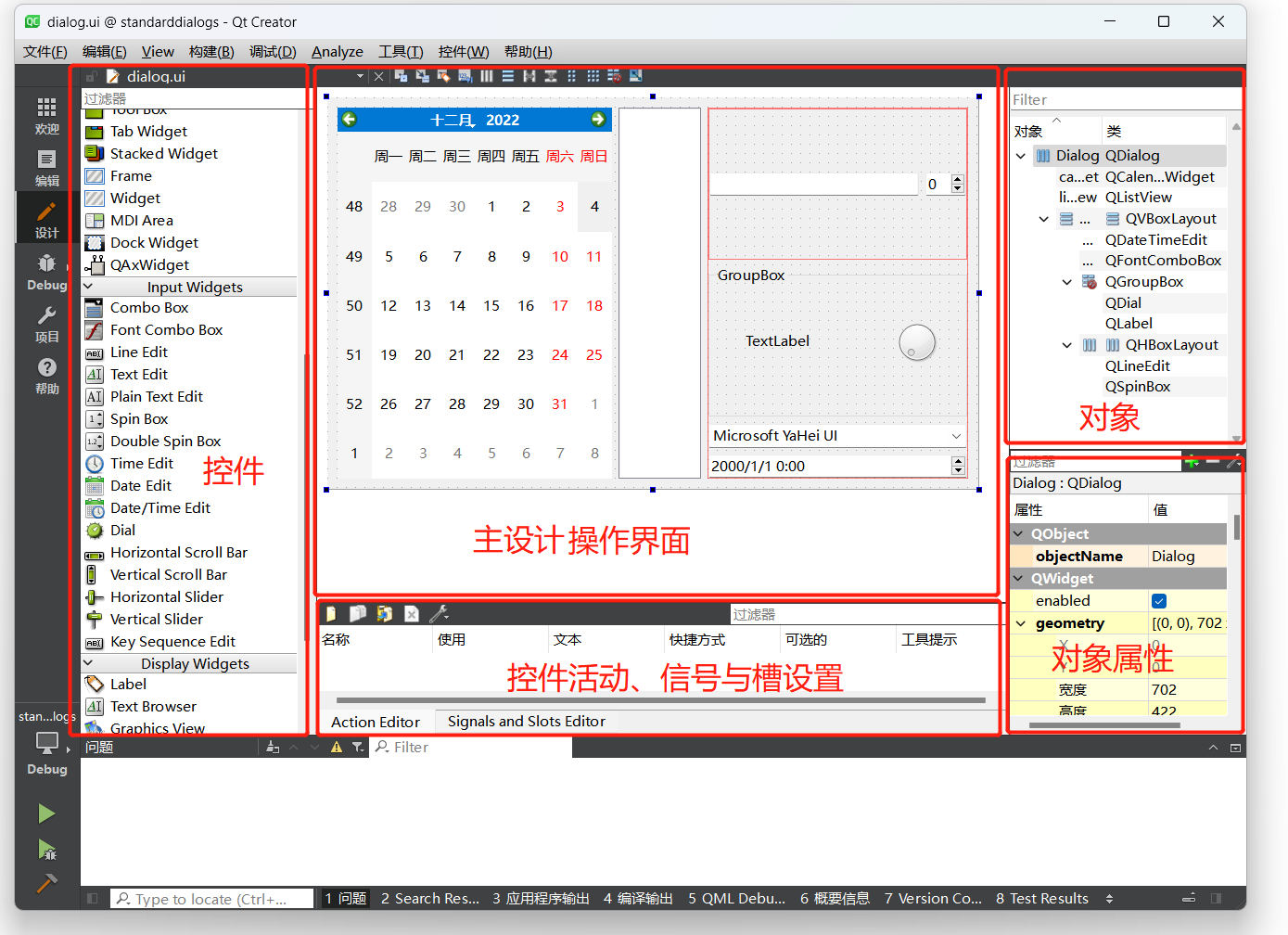Collapse the QVBoxLayout tree node

pyautogui.click(x=1044, y=219)
